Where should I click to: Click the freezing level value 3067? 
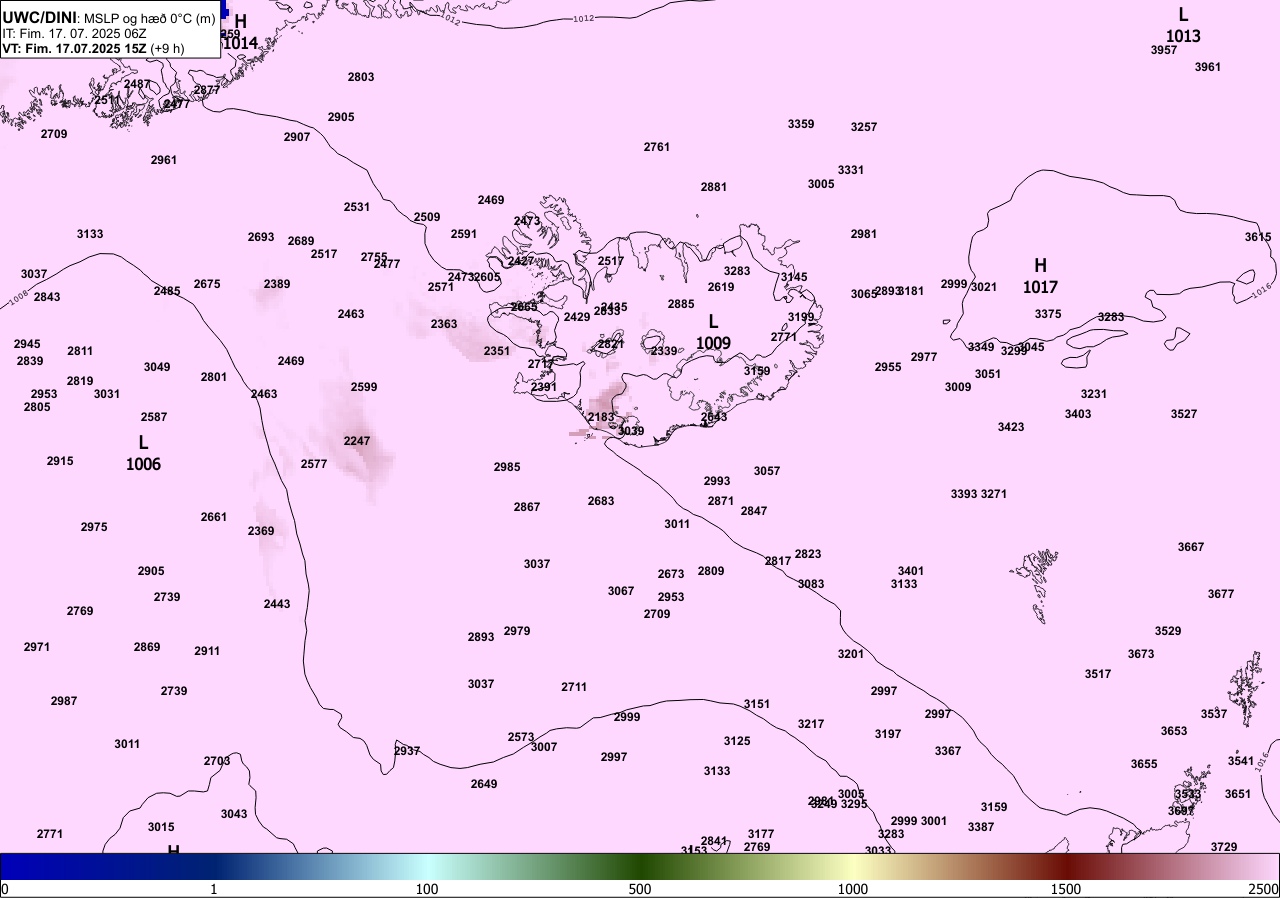[x=621, y=591]
